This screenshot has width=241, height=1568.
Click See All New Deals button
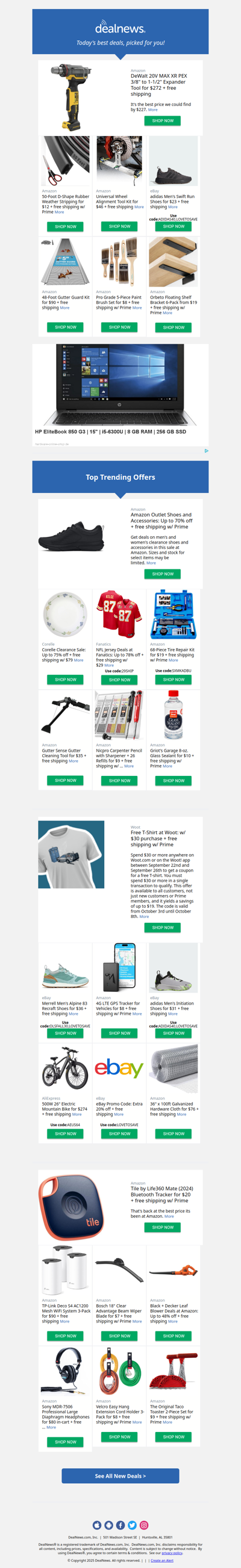pos(120,1475)
